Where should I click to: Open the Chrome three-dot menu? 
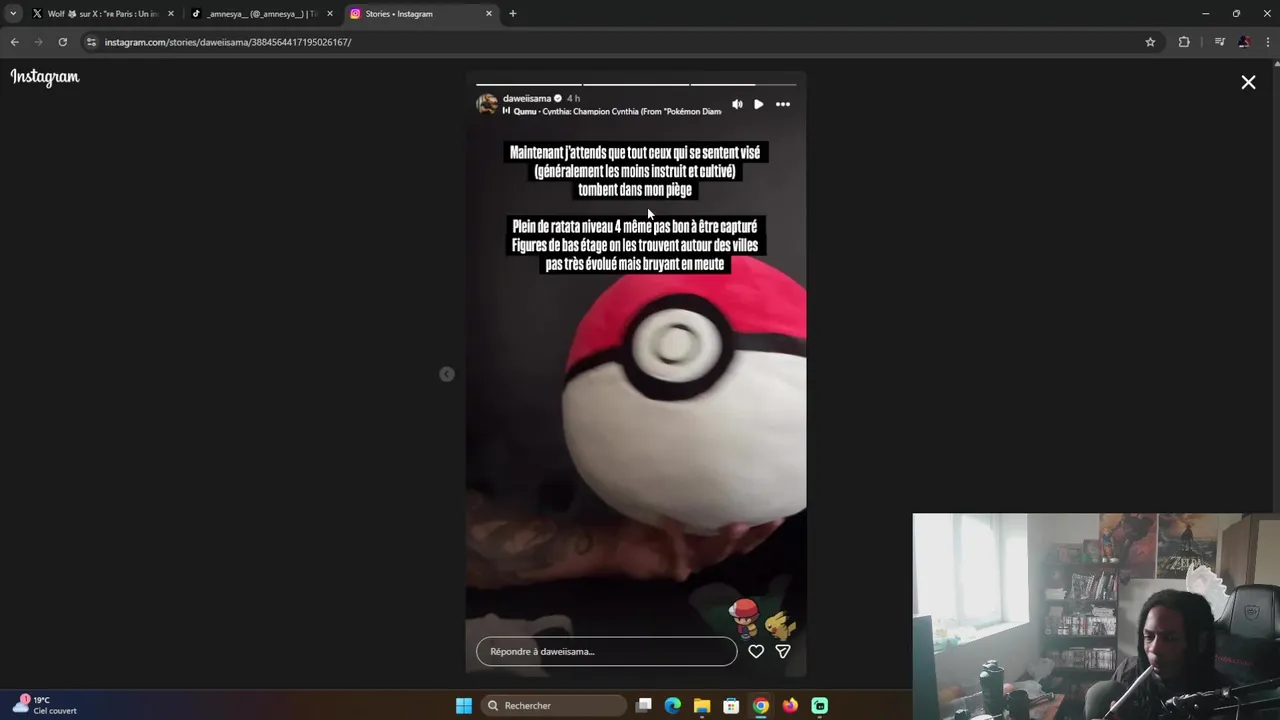tap(1268, 42)
